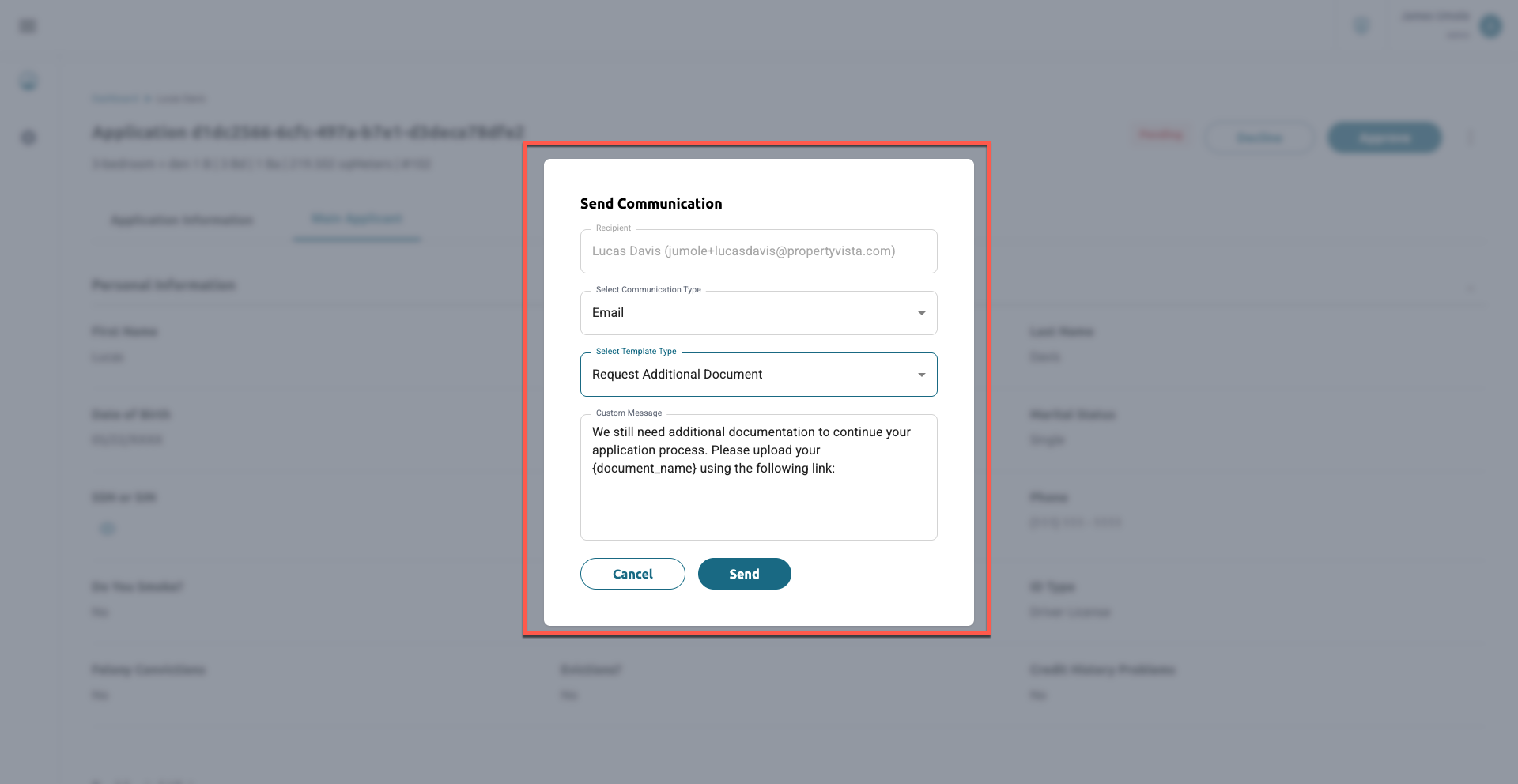This screenshot has height=784, width=1518.
Task: Click the Decline button behind the dialog
Action: coord(1259,138)
